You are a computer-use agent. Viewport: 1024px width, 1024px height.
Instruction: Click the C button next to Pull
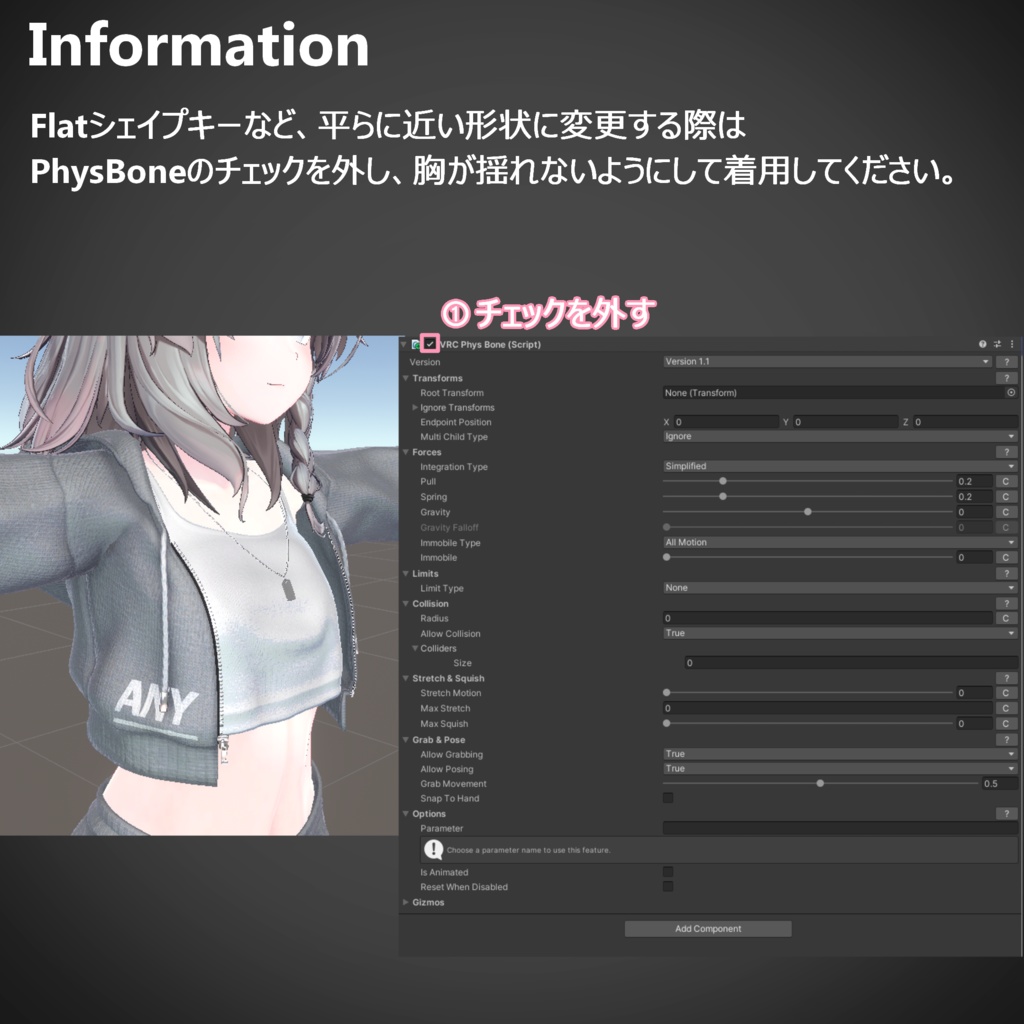point(1005,481)
